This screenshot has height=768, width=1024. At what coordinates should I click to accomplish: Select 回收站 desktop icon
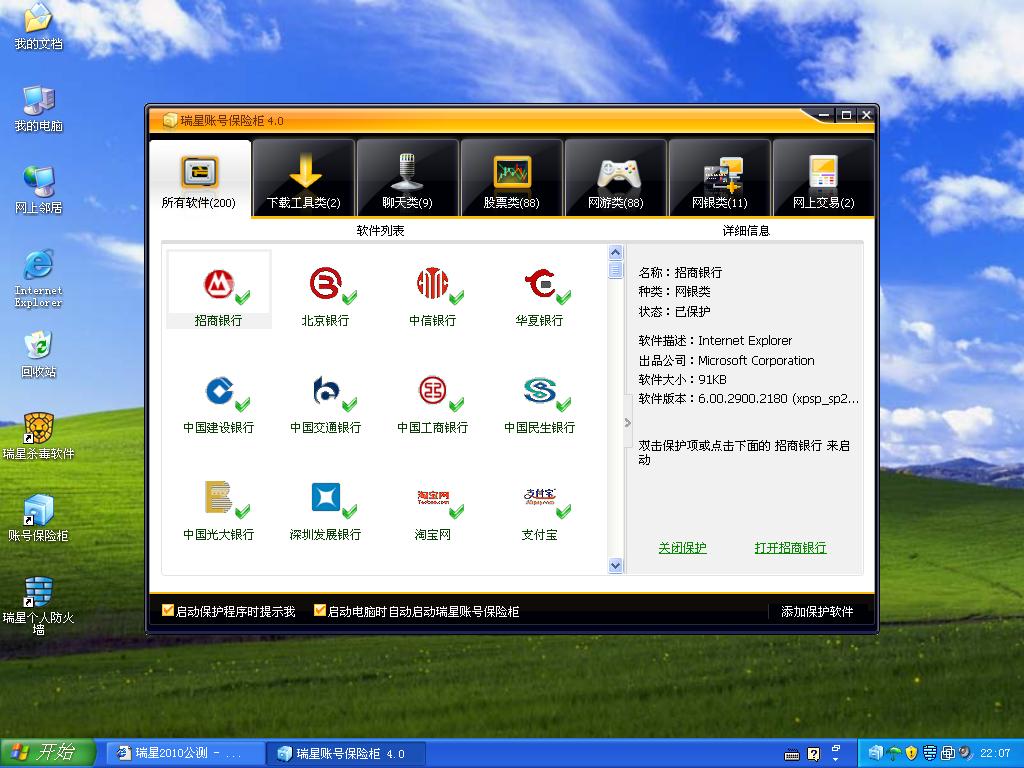point(39,355)
